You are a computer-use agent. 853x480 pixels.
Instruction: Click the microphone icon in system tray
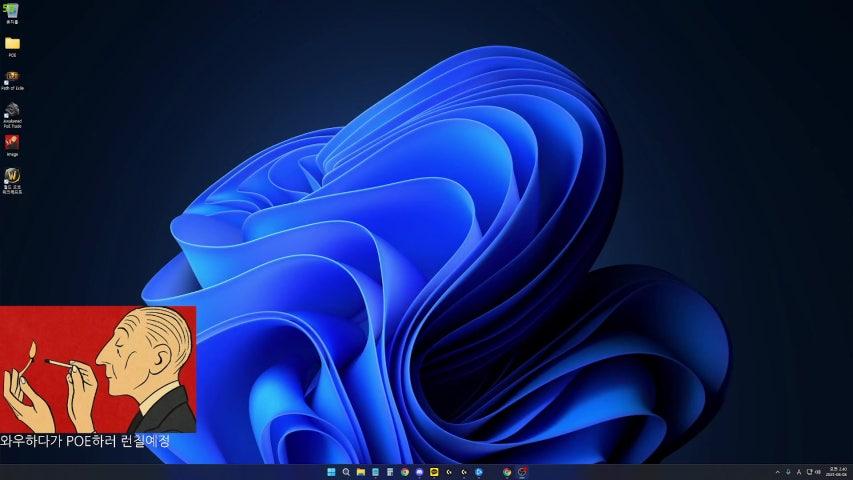[788, 472]
